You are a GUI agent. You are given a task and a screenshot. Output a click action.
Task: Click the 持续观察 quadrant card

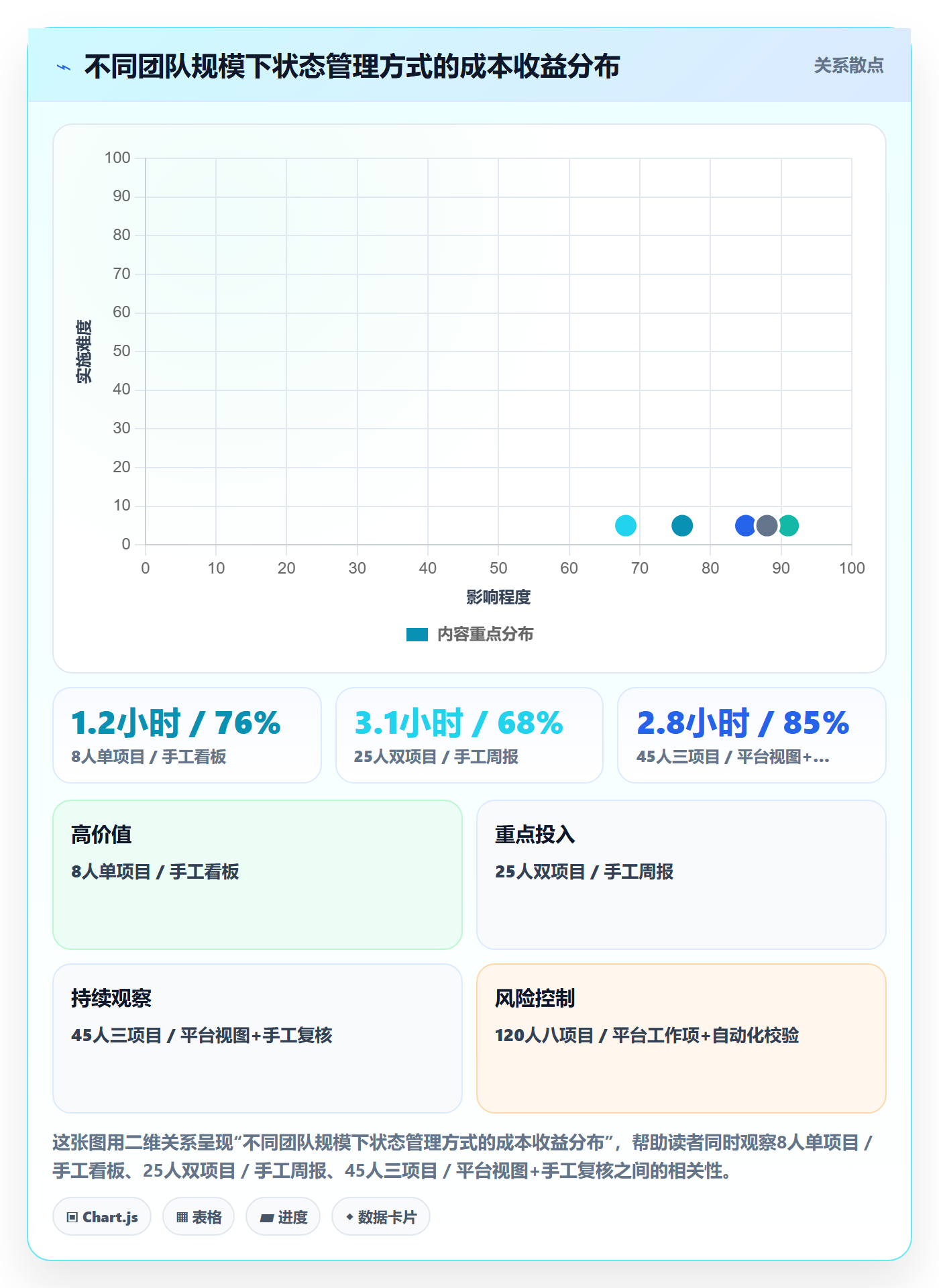258,1038
